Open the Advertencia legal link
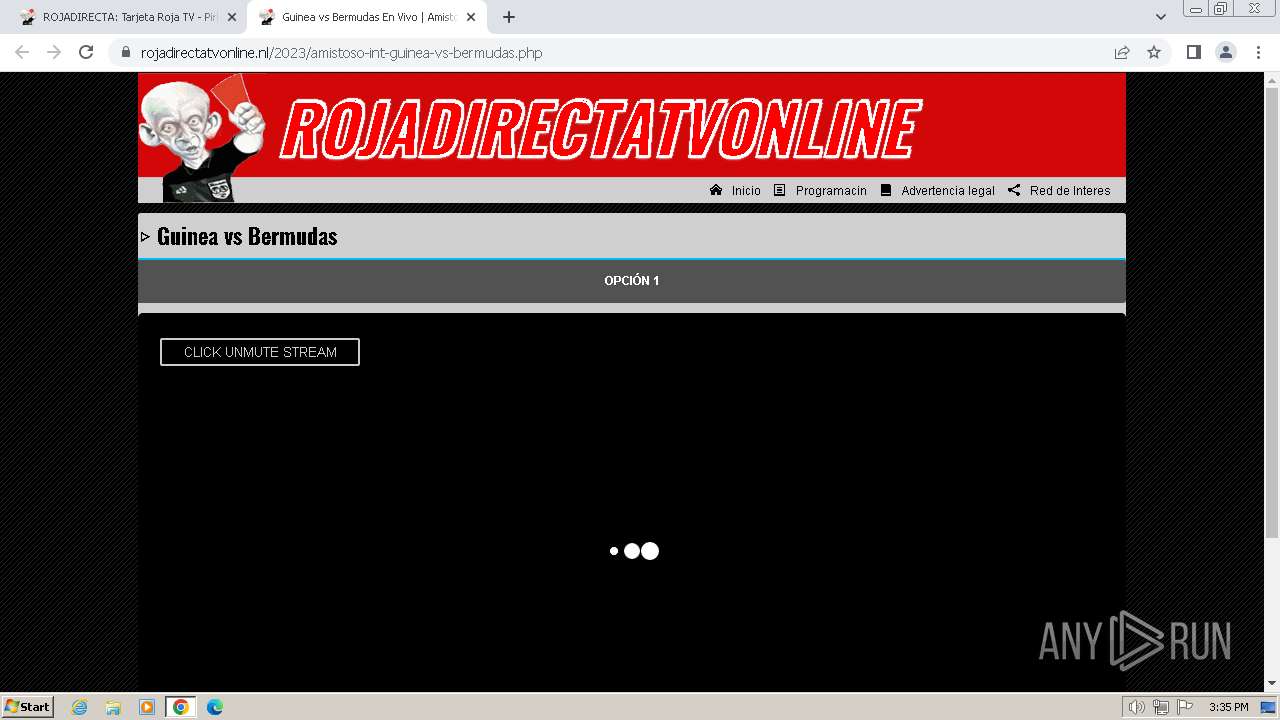The height and width of the screenshot is (720, 1280). click(948, 191)
